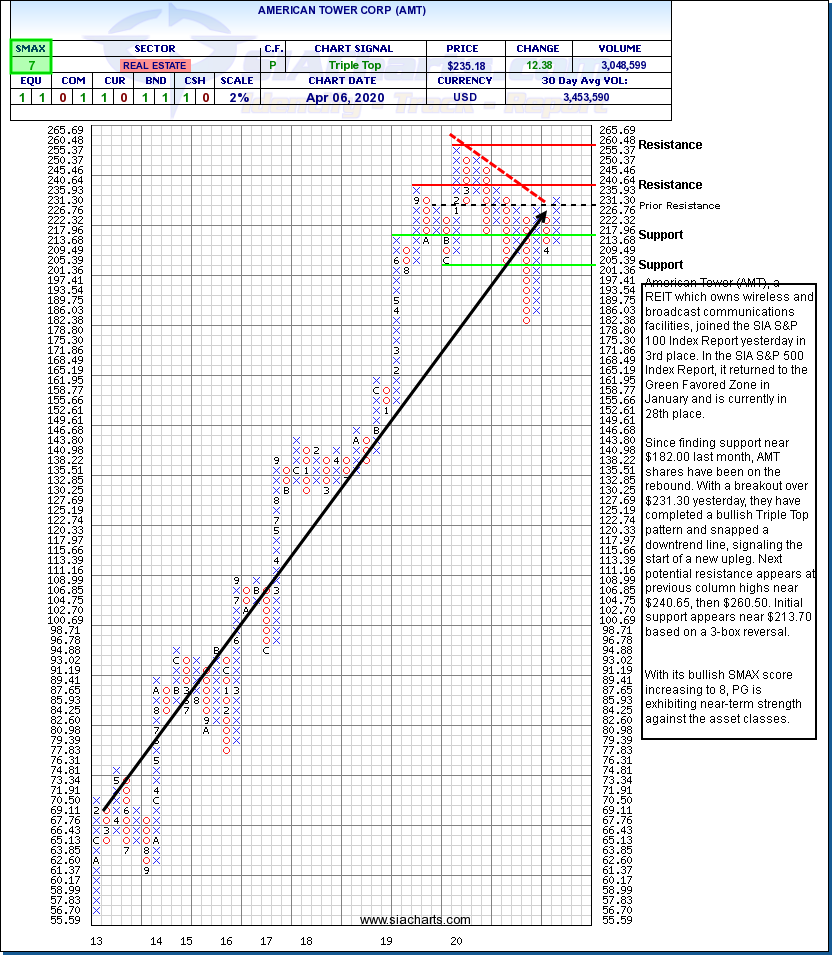Image resolution: width=832 pixels, height=955 pixels.
Task: Select the red REAL ESTATE sector badge
Action: coord(154,64)
